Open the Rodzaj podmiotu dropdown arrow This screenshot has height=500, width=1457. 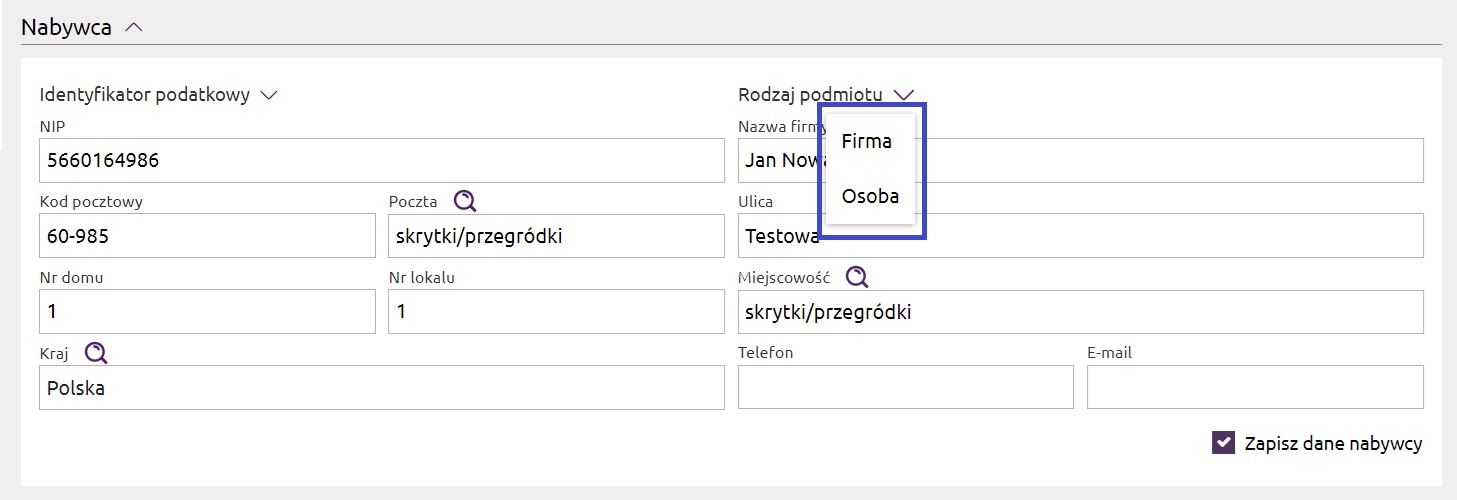[x=904, y=95]
